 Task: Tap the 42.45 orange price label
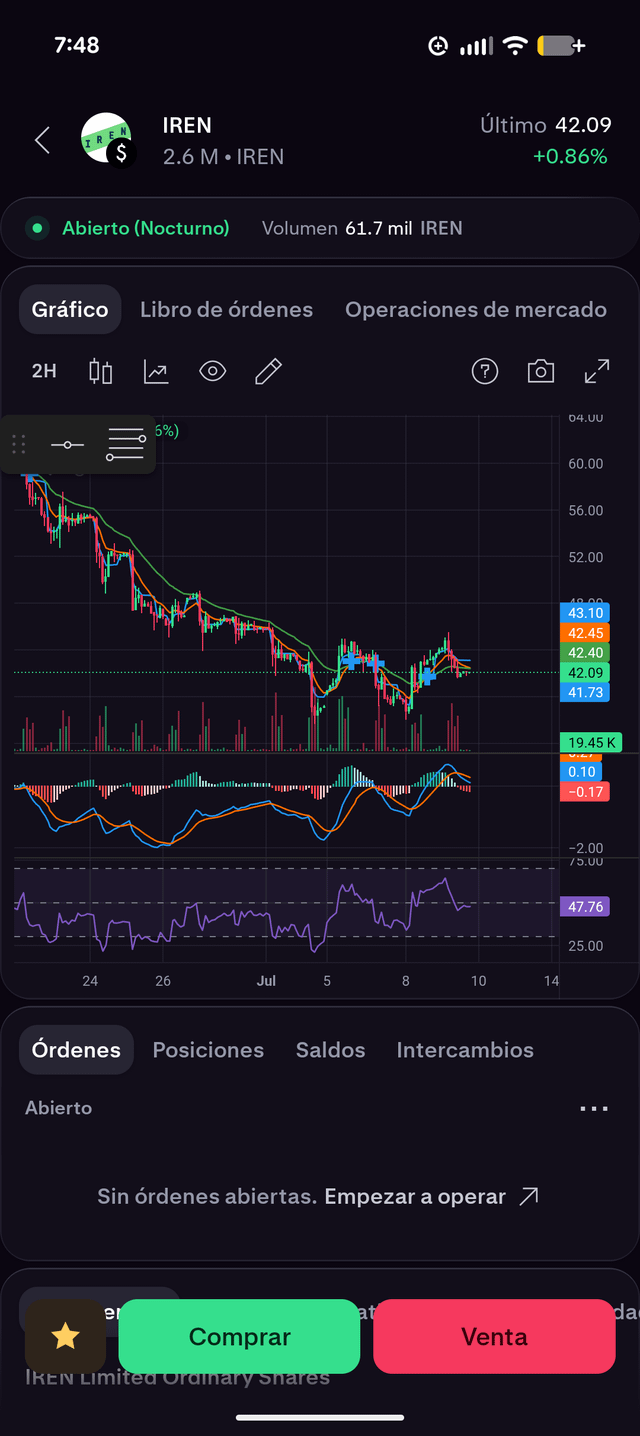click(585, 633)
